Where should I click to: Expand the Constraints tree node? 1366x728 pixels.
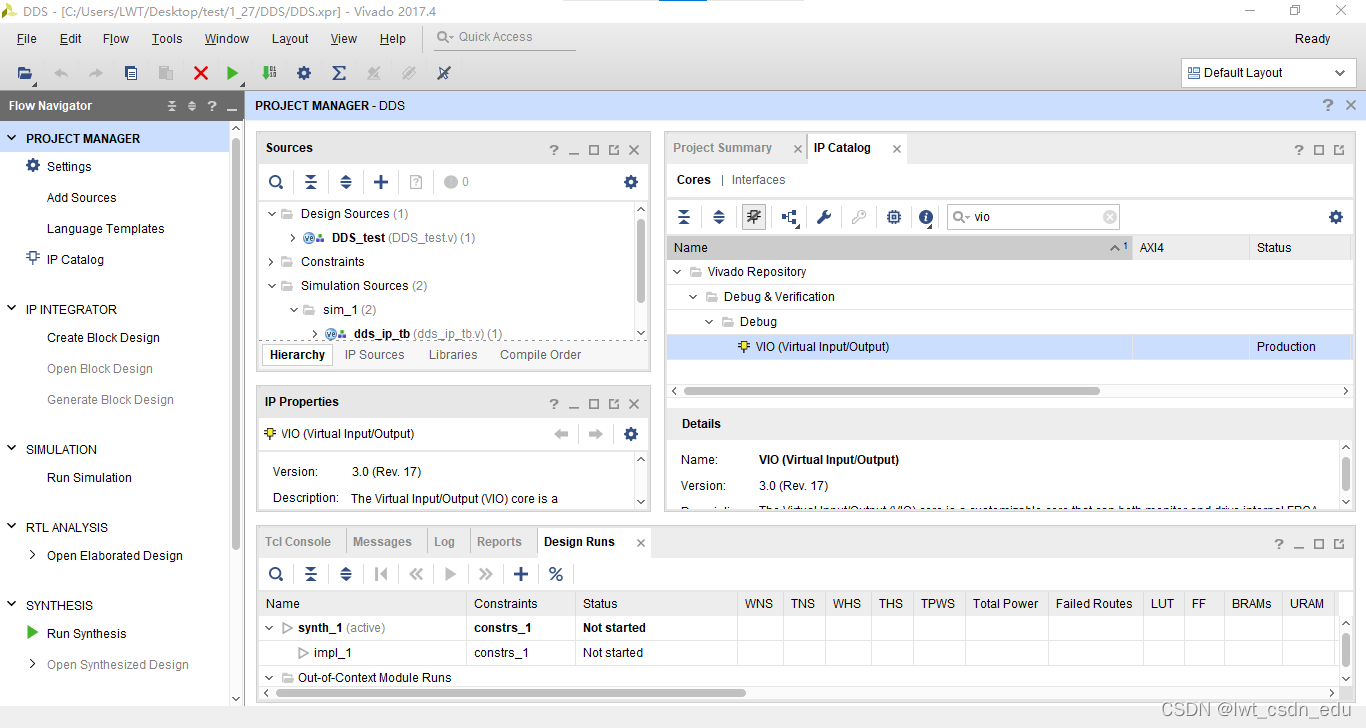pos(271,262)
